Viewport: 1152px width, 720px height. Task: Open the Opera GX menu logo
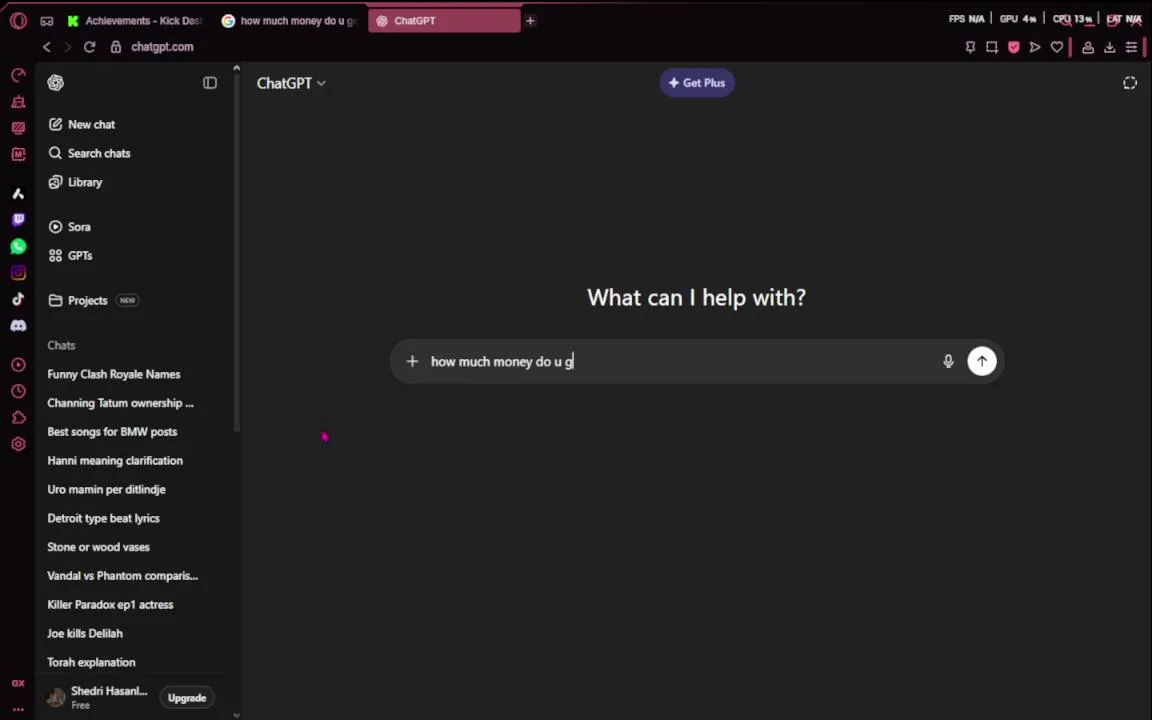click(x=18, y=21)
